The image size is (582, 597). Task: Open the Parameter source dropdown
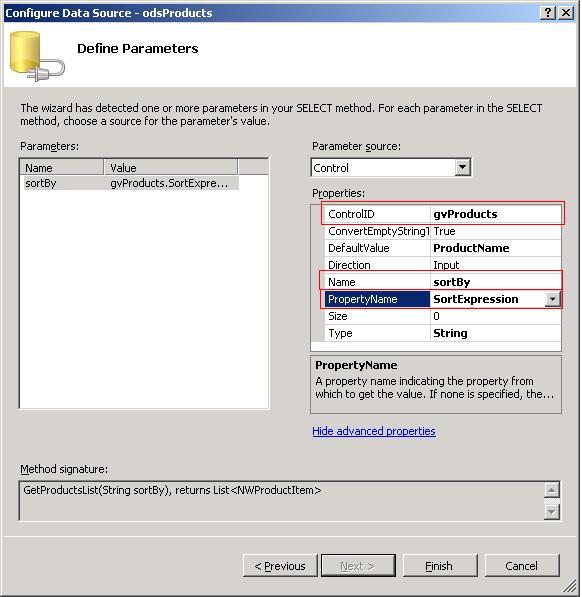462,168
